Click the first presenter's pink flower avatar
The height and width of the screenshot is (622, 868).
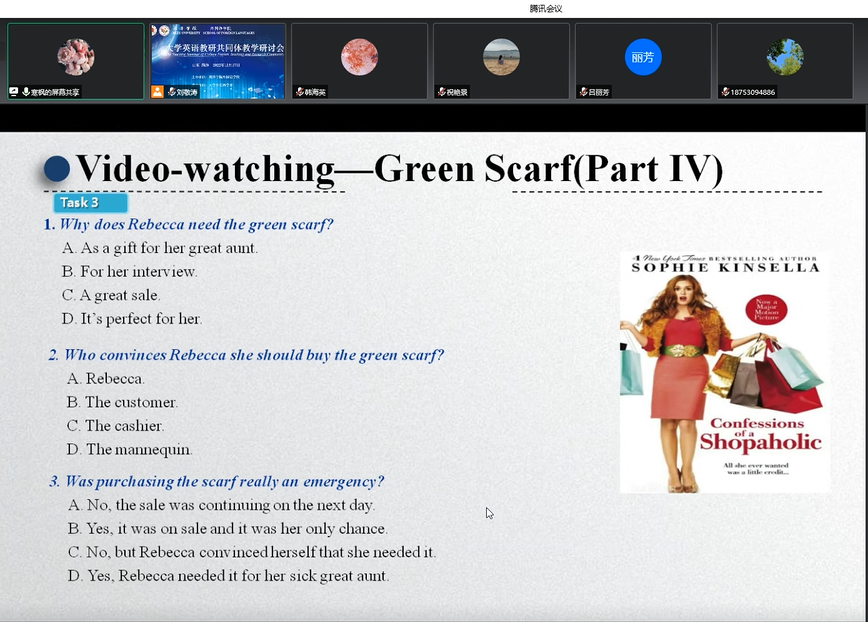point(76,57)
